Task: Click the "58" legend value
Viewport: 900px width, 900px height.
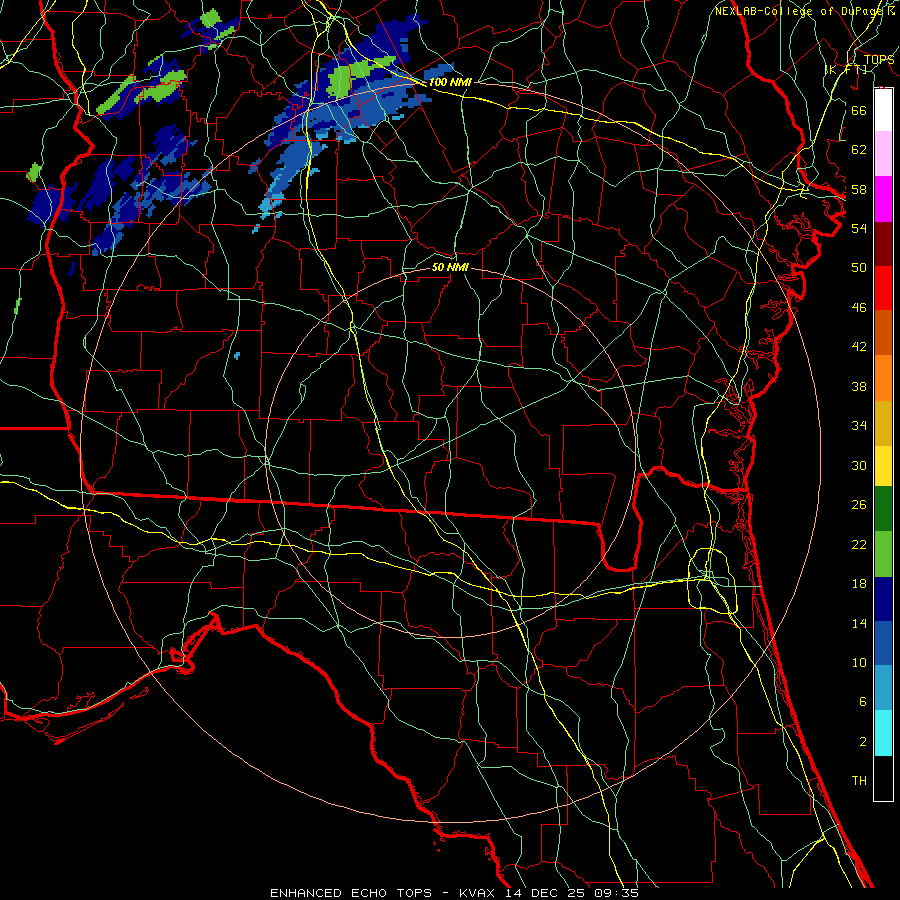Action: [859, 189]
